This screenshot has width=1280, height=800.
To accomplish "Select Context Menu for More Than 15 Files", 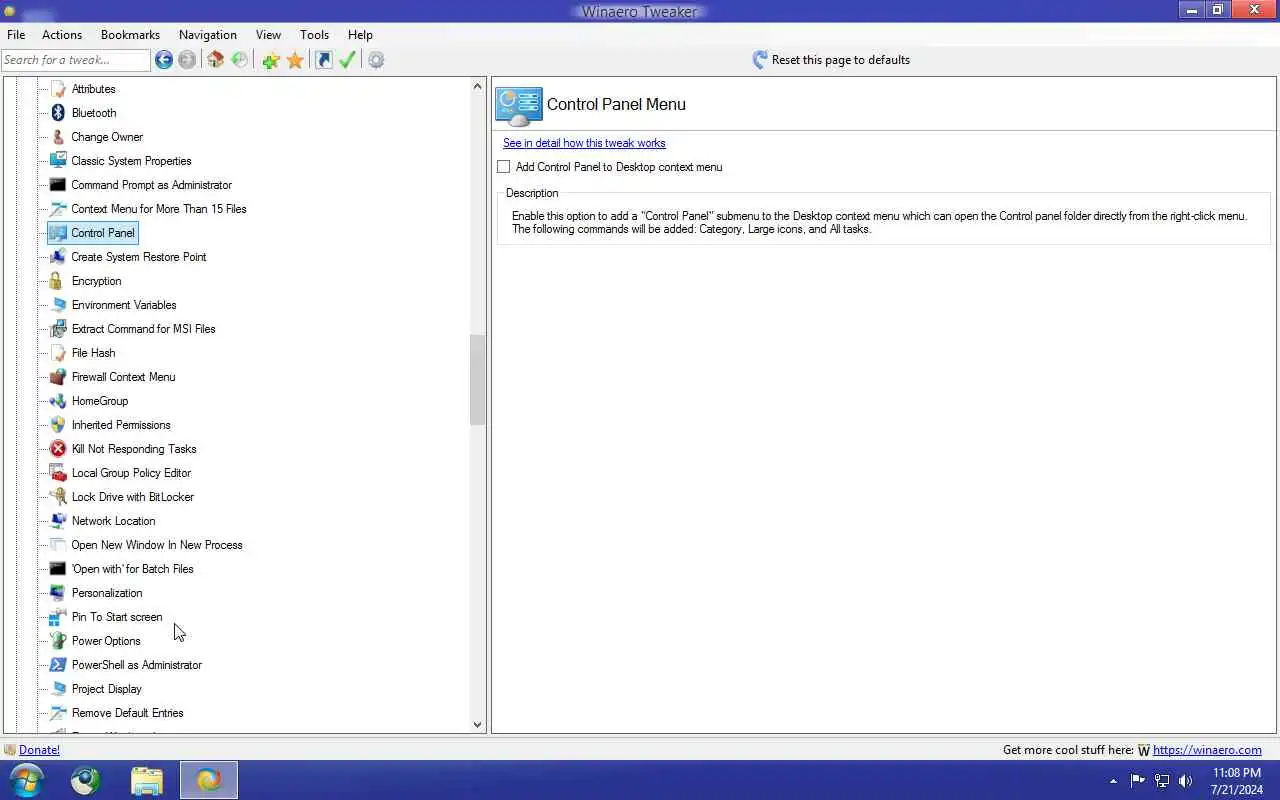I will [159, 209].
